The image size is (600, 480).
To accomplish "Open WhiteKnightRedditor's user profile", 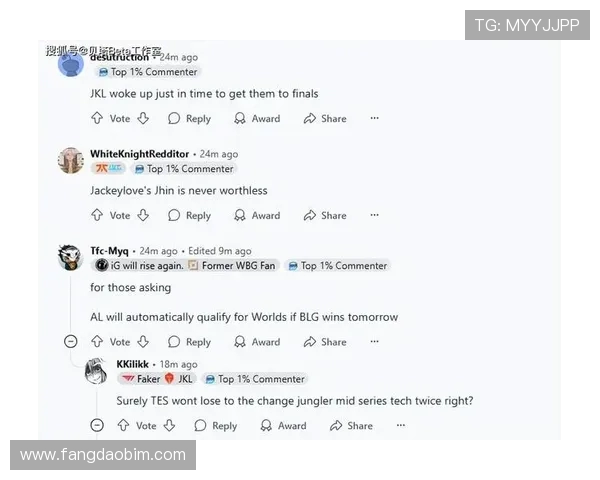I will [140, 154].
